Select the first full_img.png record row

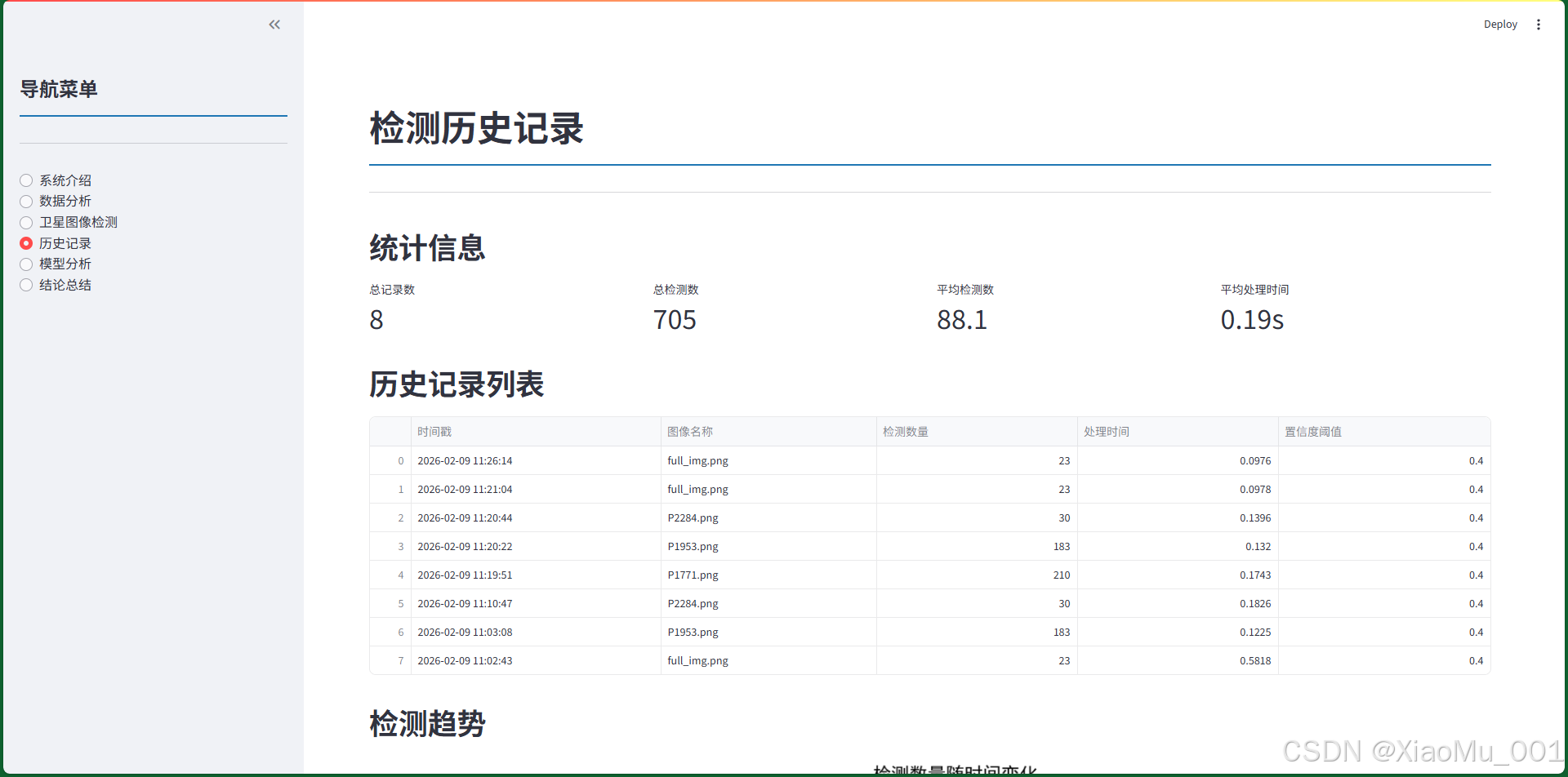[x=697, y=460]
